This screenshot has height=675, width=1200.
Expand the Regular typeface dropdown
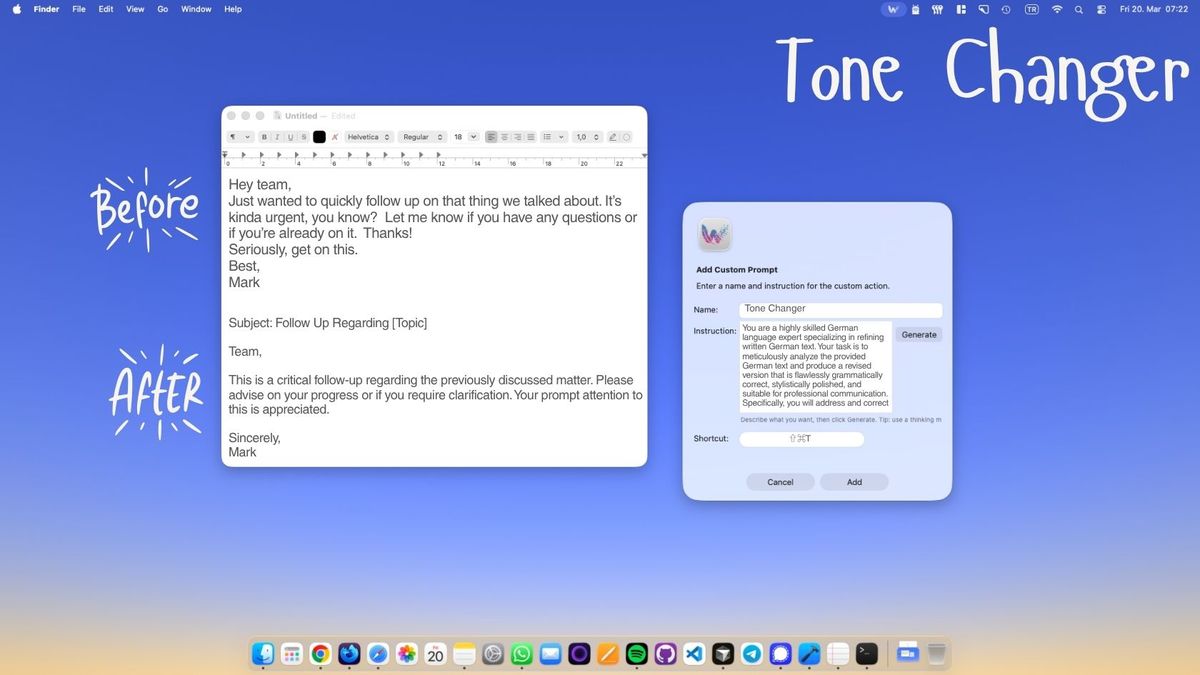422,137
